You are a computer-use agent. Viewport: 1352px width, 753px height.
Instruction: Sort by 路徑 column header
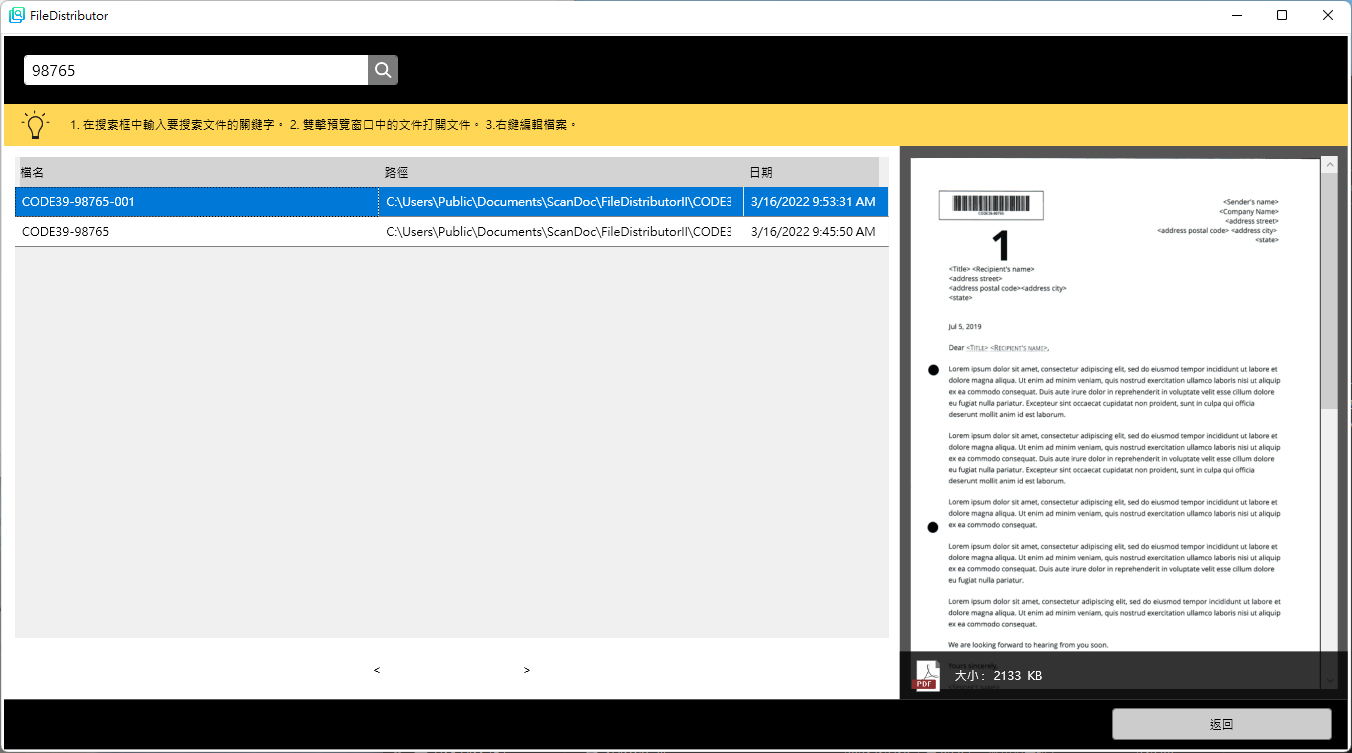562,172
